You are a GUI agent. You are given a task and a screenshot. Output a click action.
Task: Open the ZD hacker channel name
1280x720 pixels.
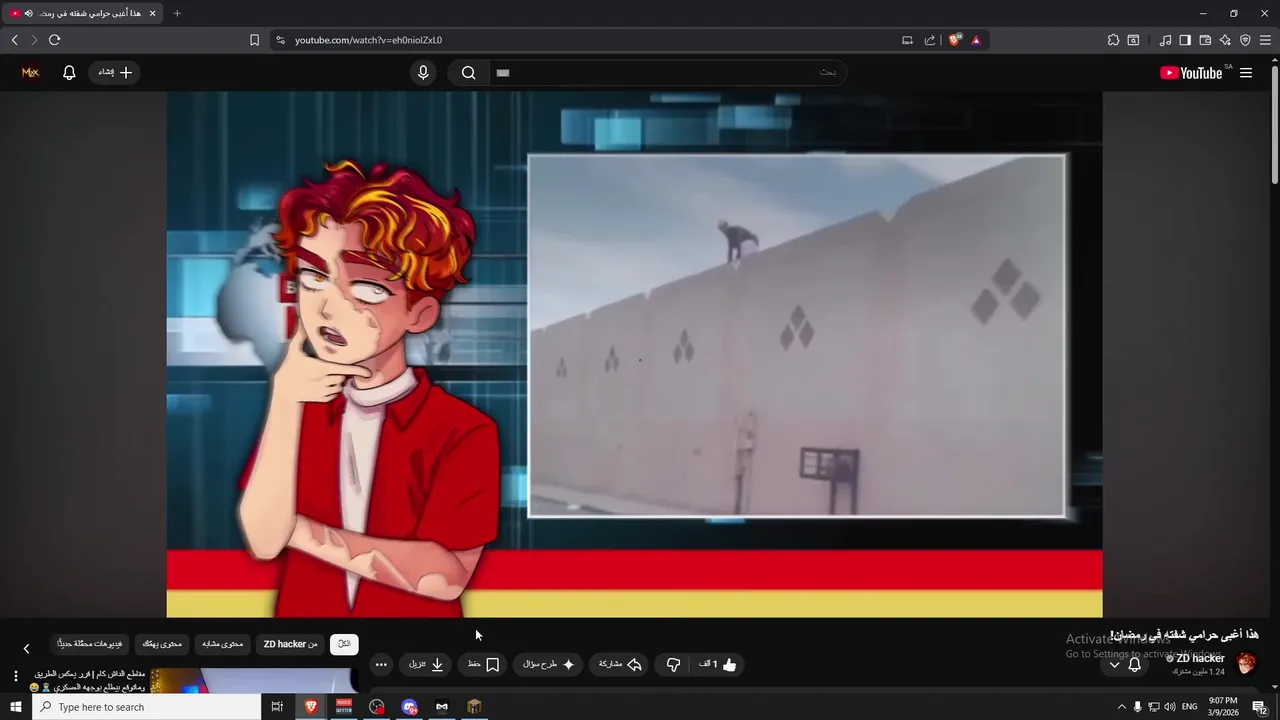[1200, 658]
